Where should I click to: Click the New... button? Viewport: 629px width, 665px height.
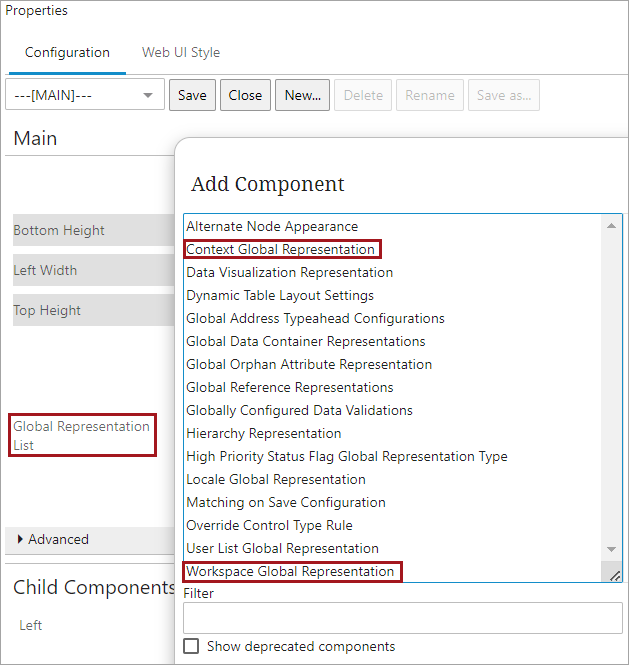[x=302, y=95]
